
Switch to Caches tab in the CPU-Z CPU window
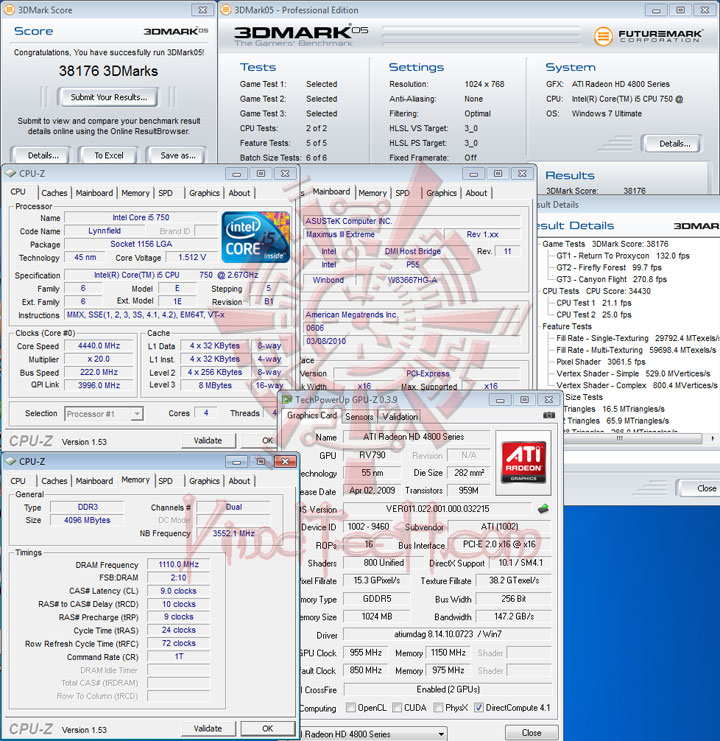pyautogui.click(x=54, y=193)
